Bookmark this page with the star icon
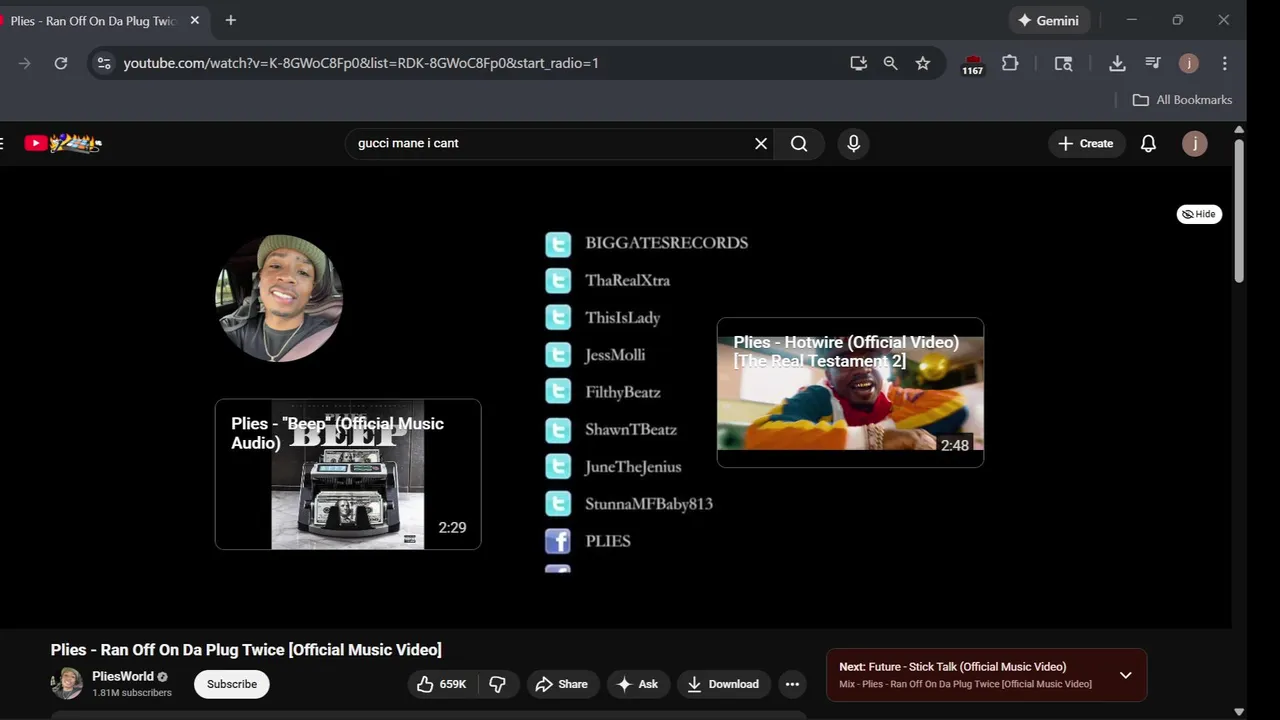 923,63
